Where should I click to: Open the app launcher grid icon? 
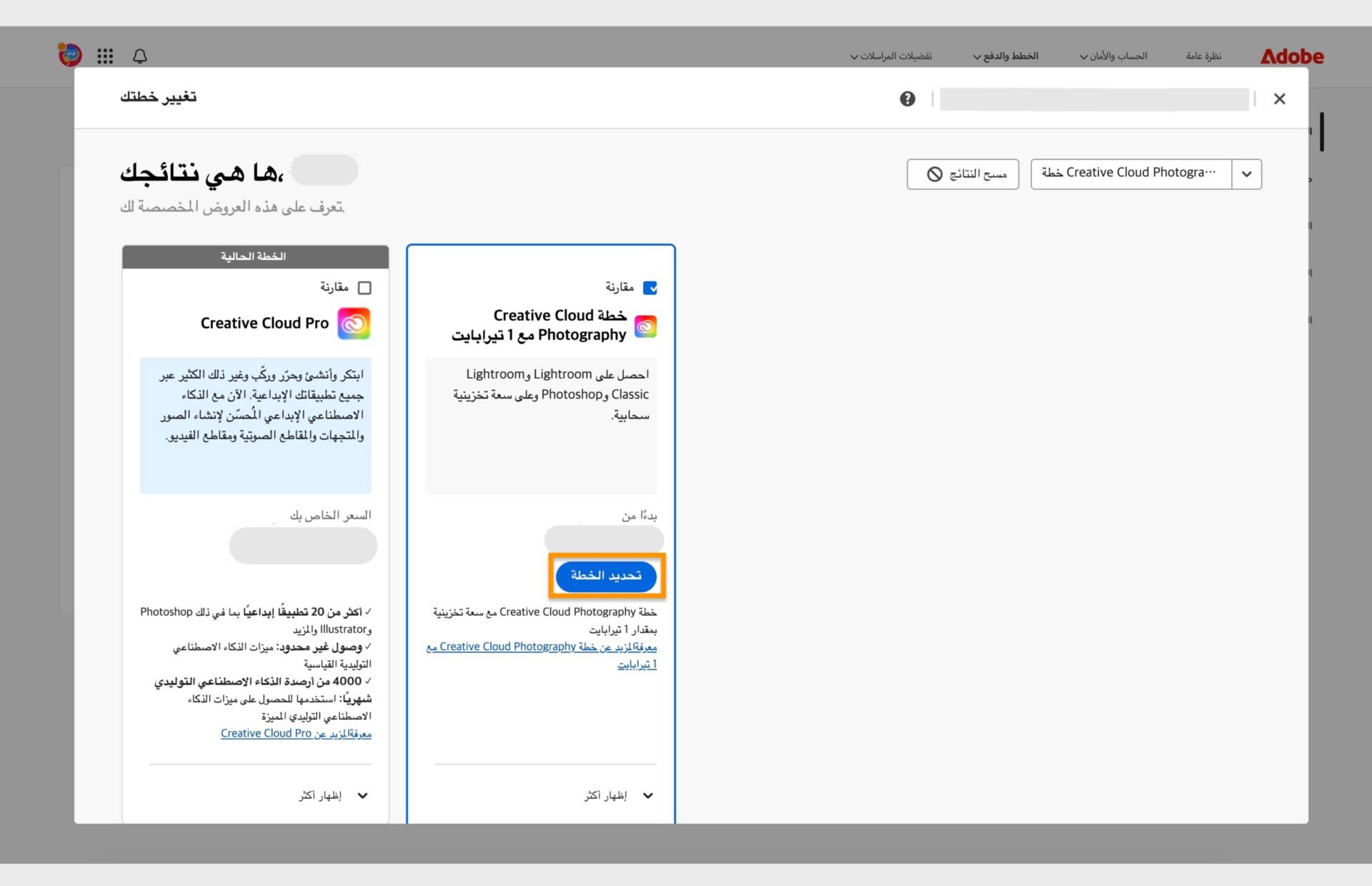[104, 56]
